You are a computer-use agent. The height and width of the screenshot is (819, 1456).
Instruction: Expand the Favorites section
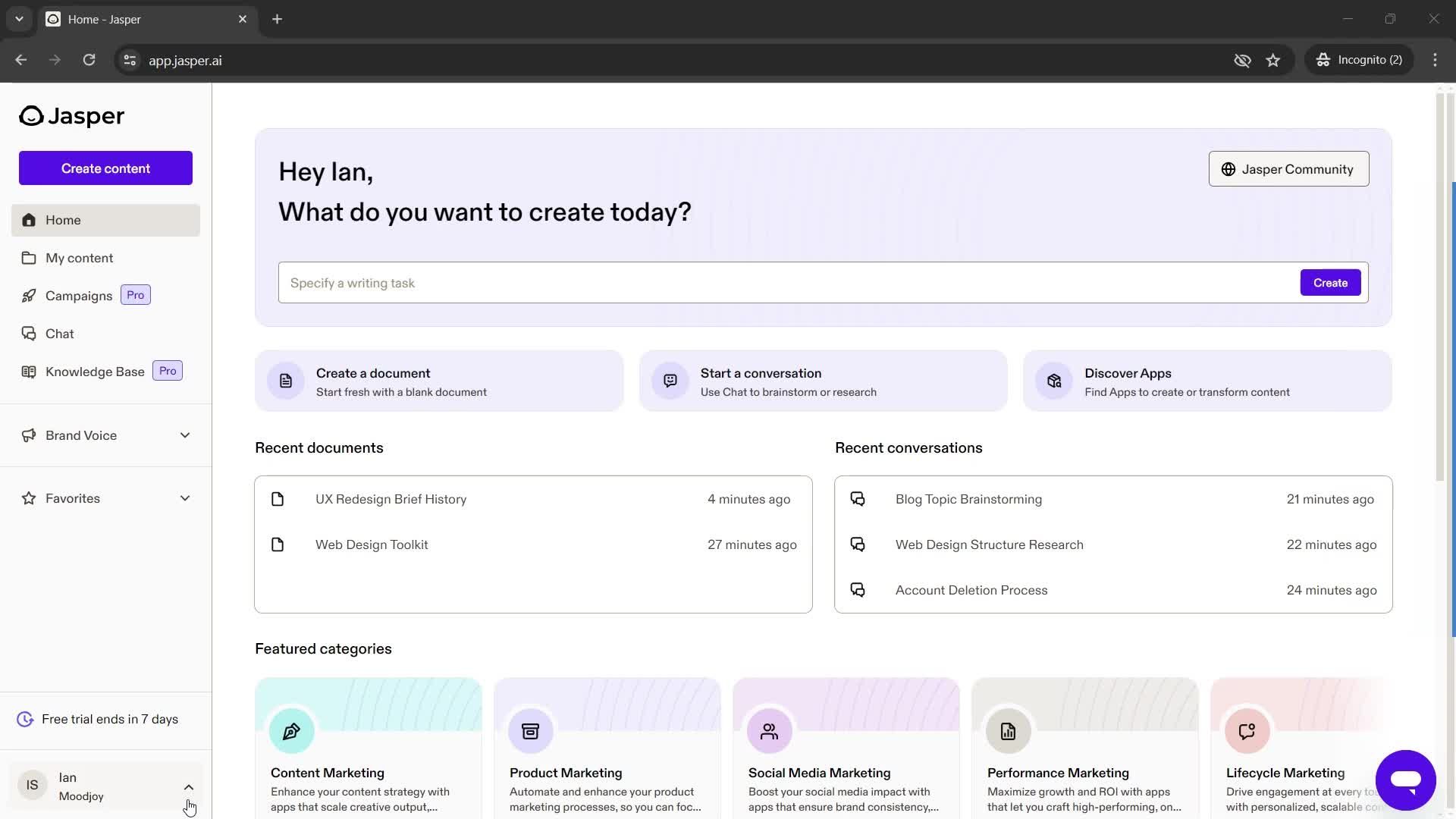point(185,498)
